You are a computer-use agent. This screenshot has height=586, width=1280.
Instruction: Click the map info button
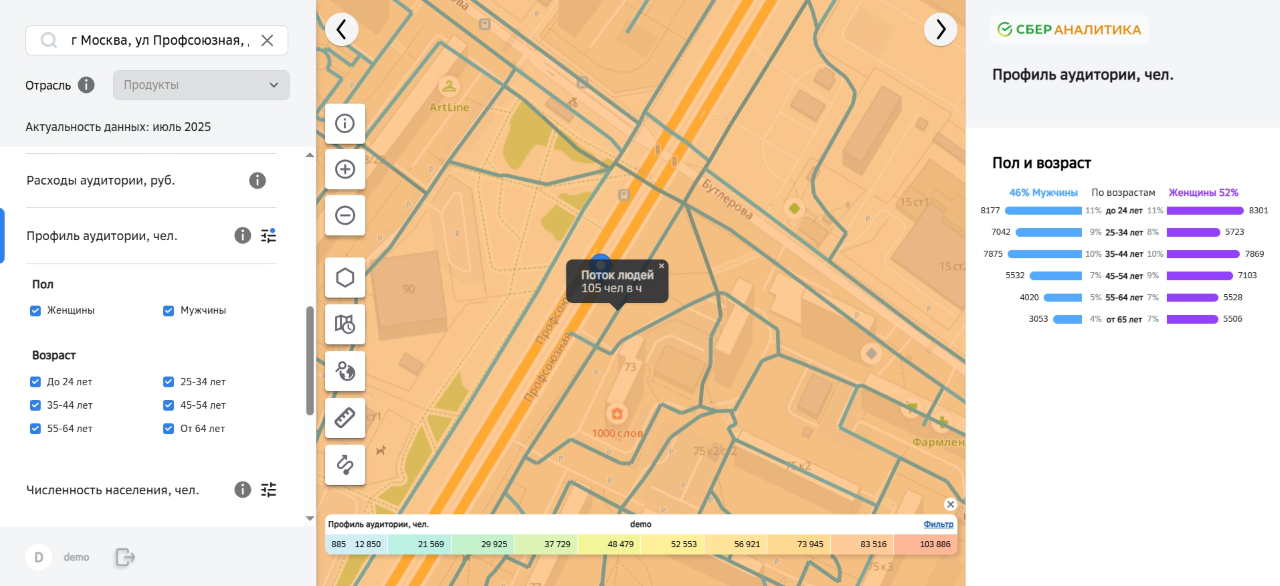pyautogui.click(x=345, y=124)
